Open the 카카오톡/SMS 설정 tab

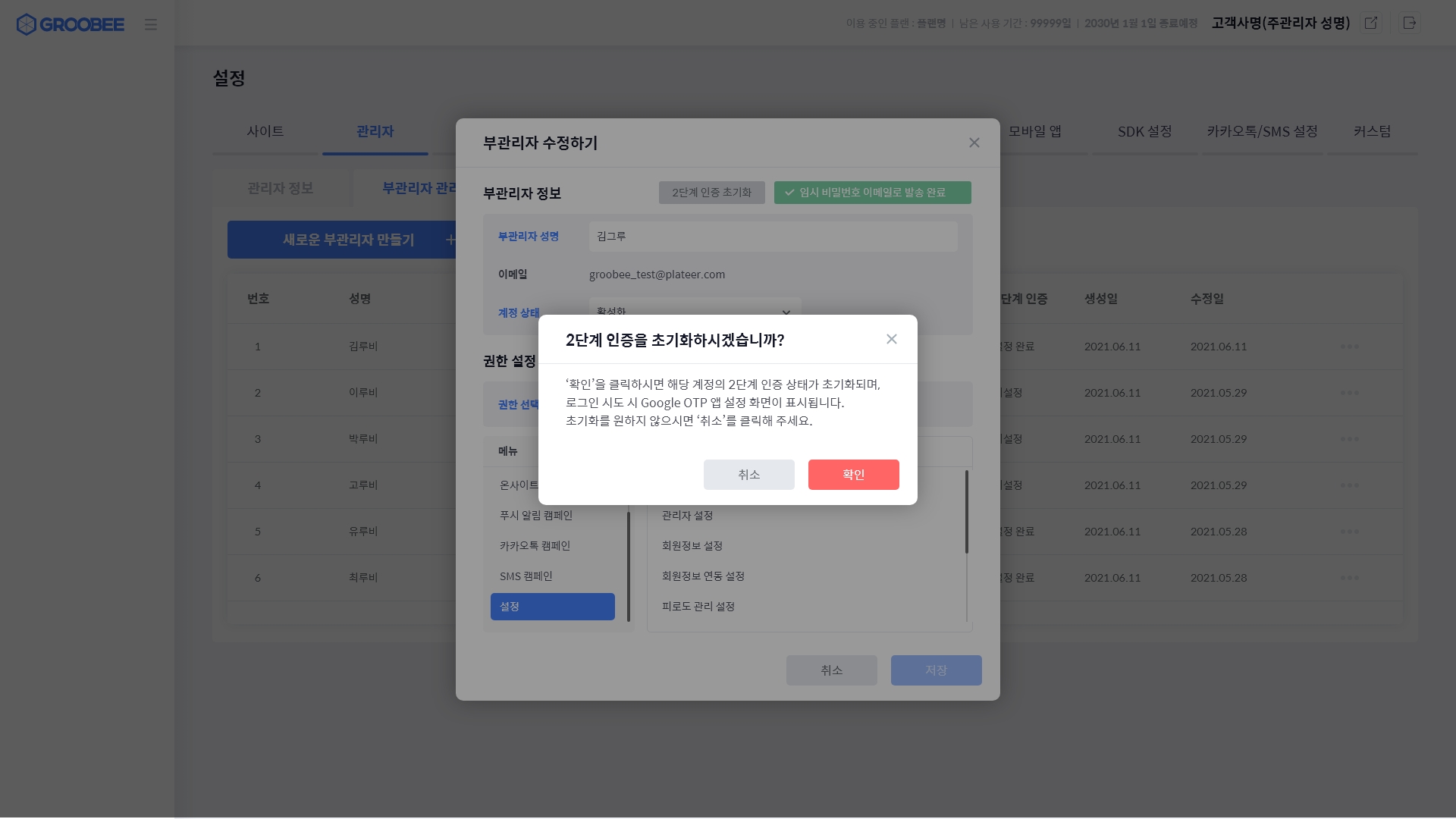click(x=1262, y=132)
